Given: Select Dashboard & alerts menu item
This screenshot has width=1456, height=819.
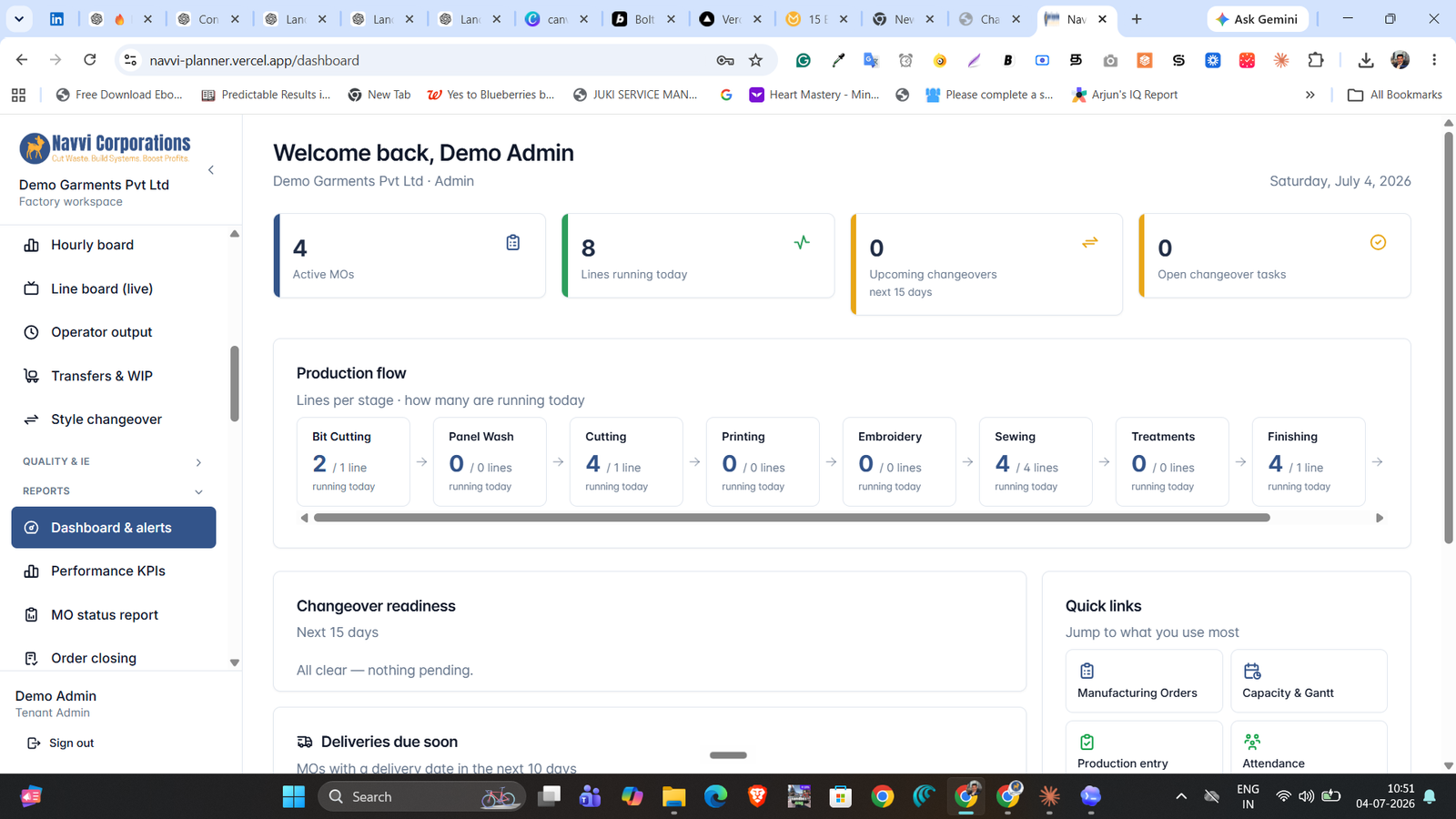Looking at the screenshot, I should 114,528.
